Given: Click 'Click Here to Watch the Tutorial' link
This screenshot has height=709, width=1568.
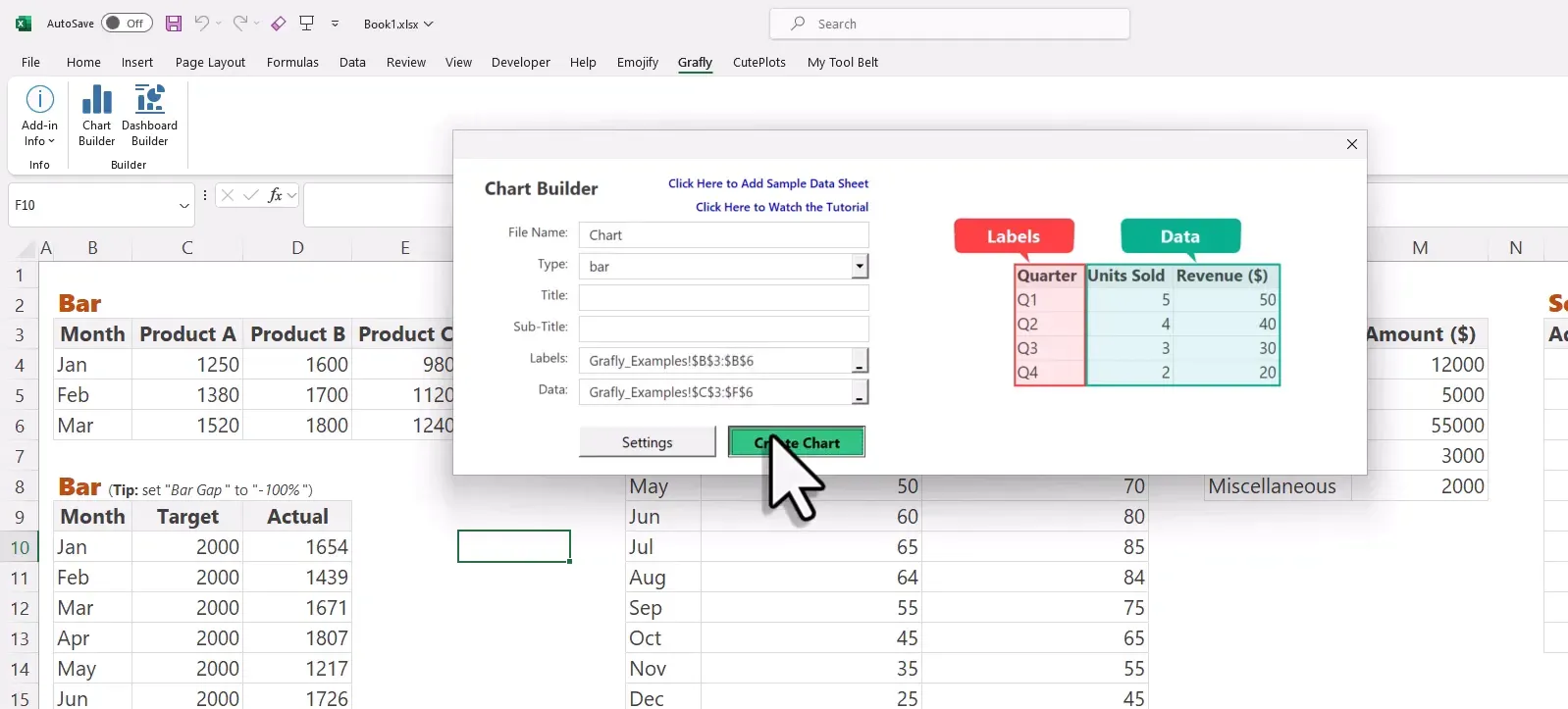Looking at the screenshot, I should click(782, 207).
